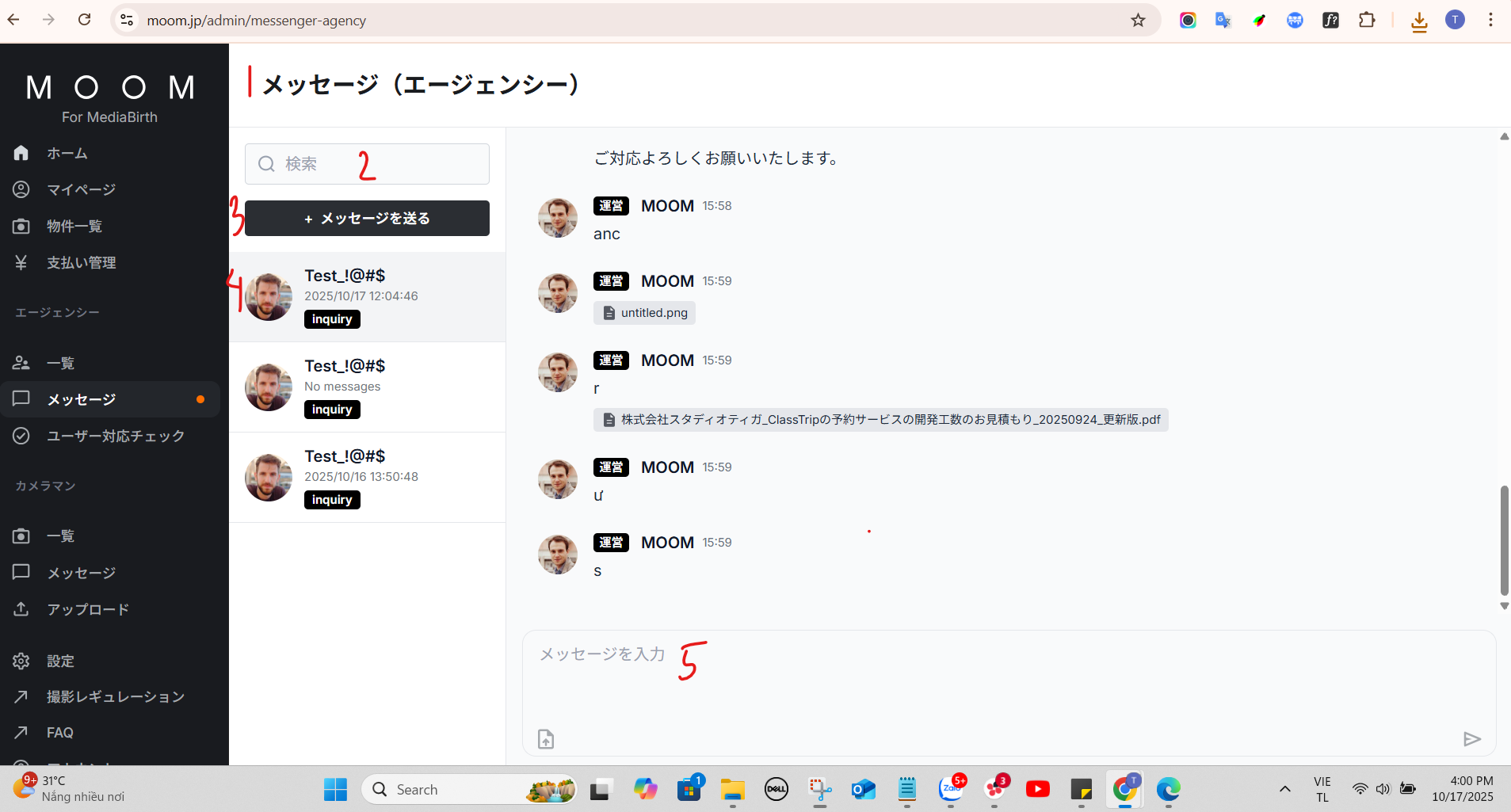Select メッセージ under エージェンシー section
Viewport: 1511px width, 812px height.
[x=81, y=399]
